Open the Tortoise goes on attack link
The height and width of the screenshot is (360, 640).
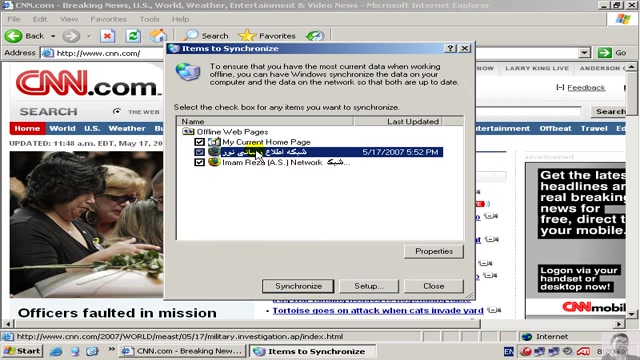[378, 311]
